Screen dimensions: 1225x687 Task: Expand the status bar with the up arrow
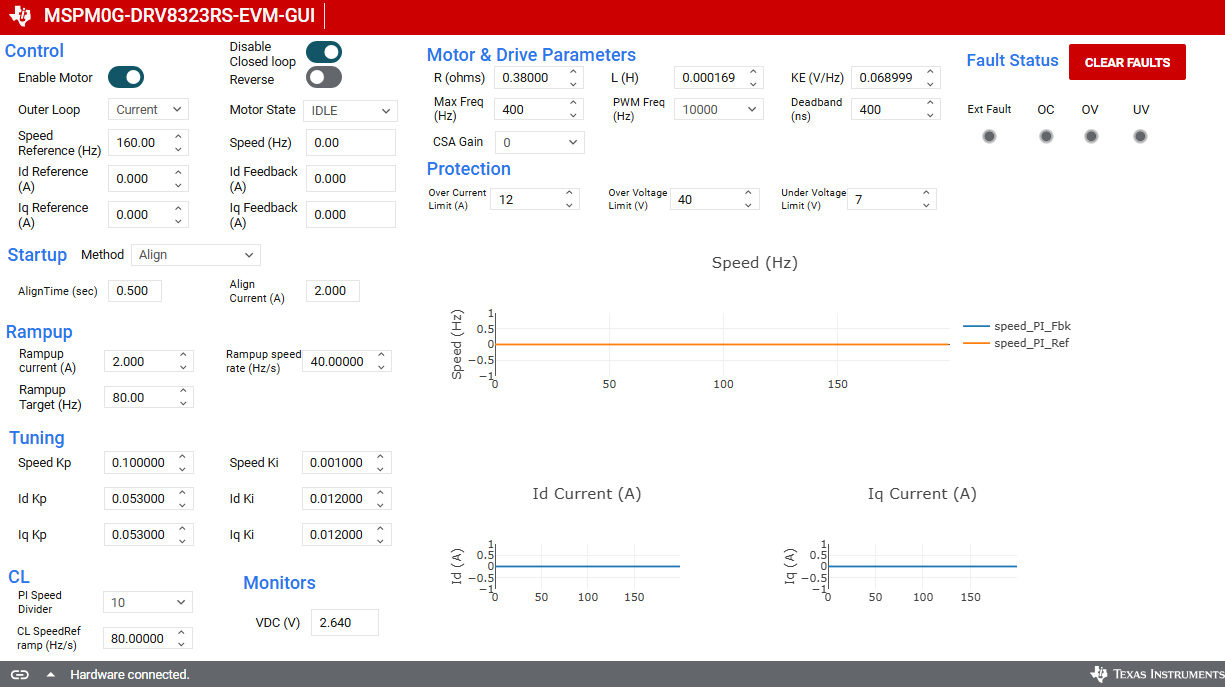pos(50,674)
